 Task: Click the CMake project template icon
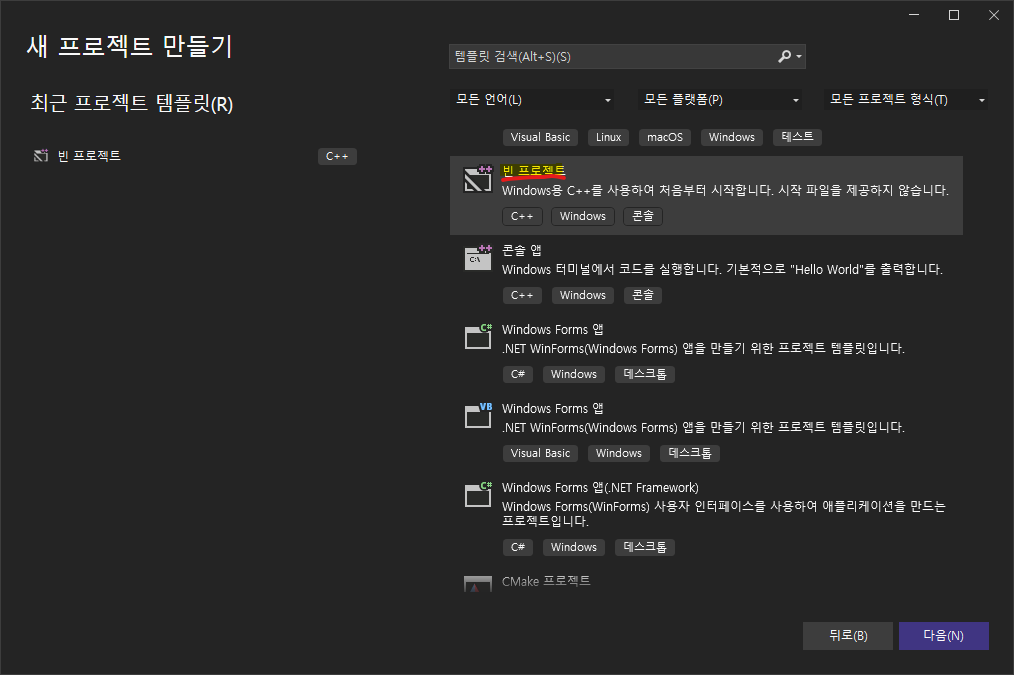(478, 584)
